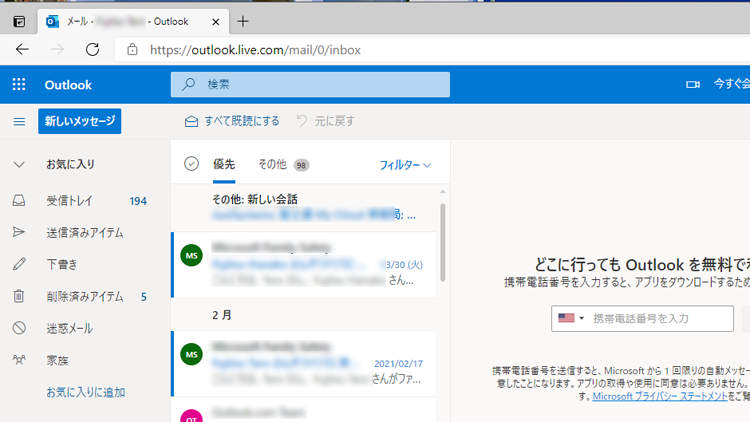Open the message dated 2021/02/17

point(303,364)
